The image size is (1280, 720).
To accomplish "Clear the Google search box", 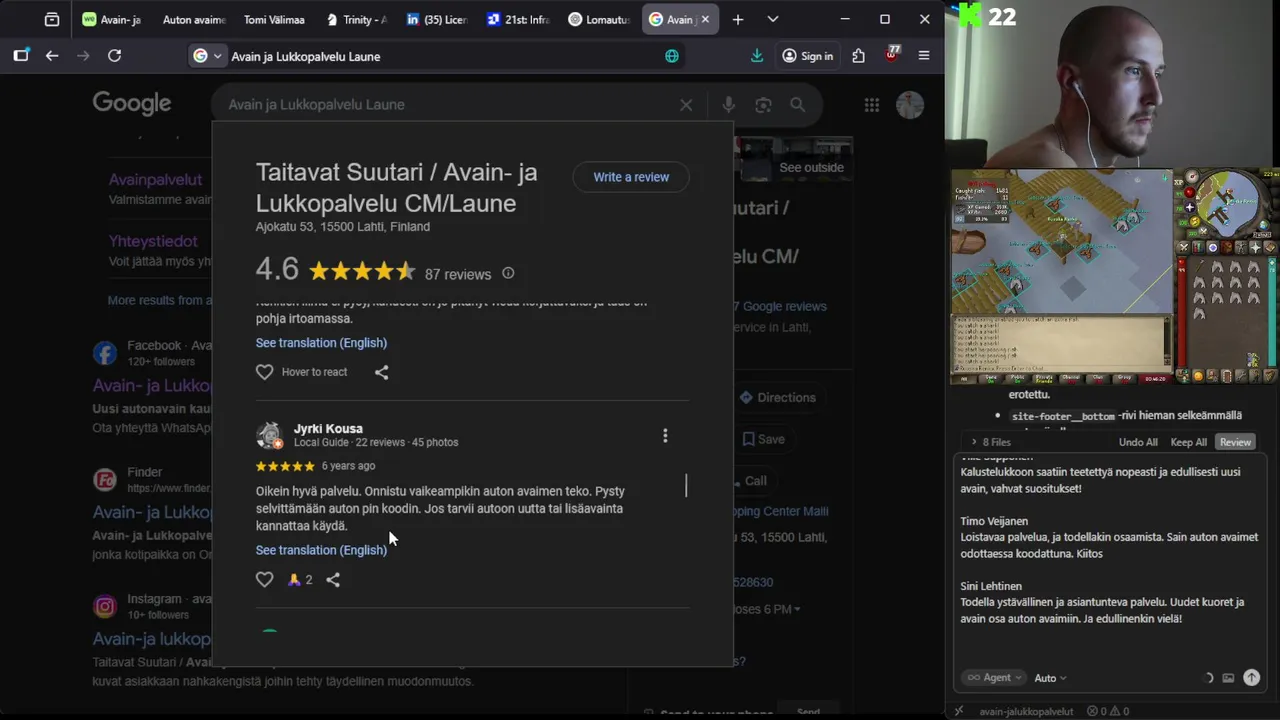I will (x=686, y=105).
